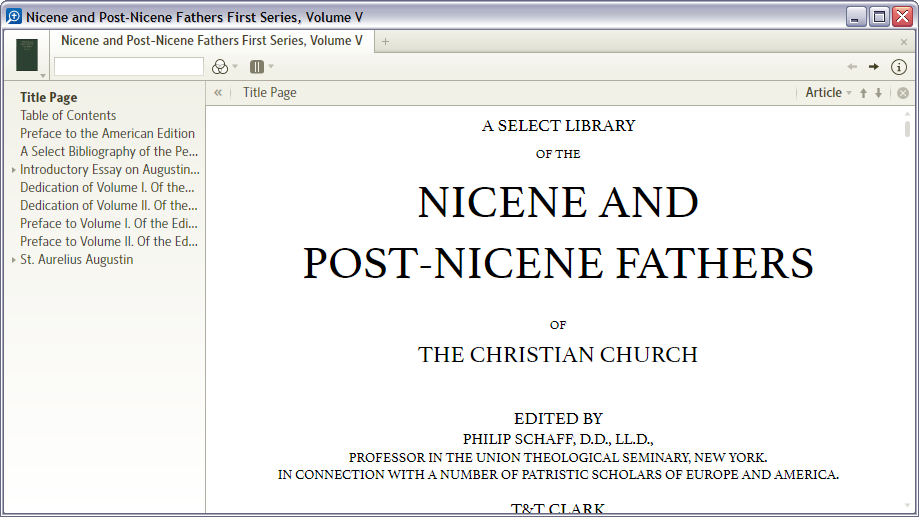Open the book cover dropdown arrow

coord(43,75)
